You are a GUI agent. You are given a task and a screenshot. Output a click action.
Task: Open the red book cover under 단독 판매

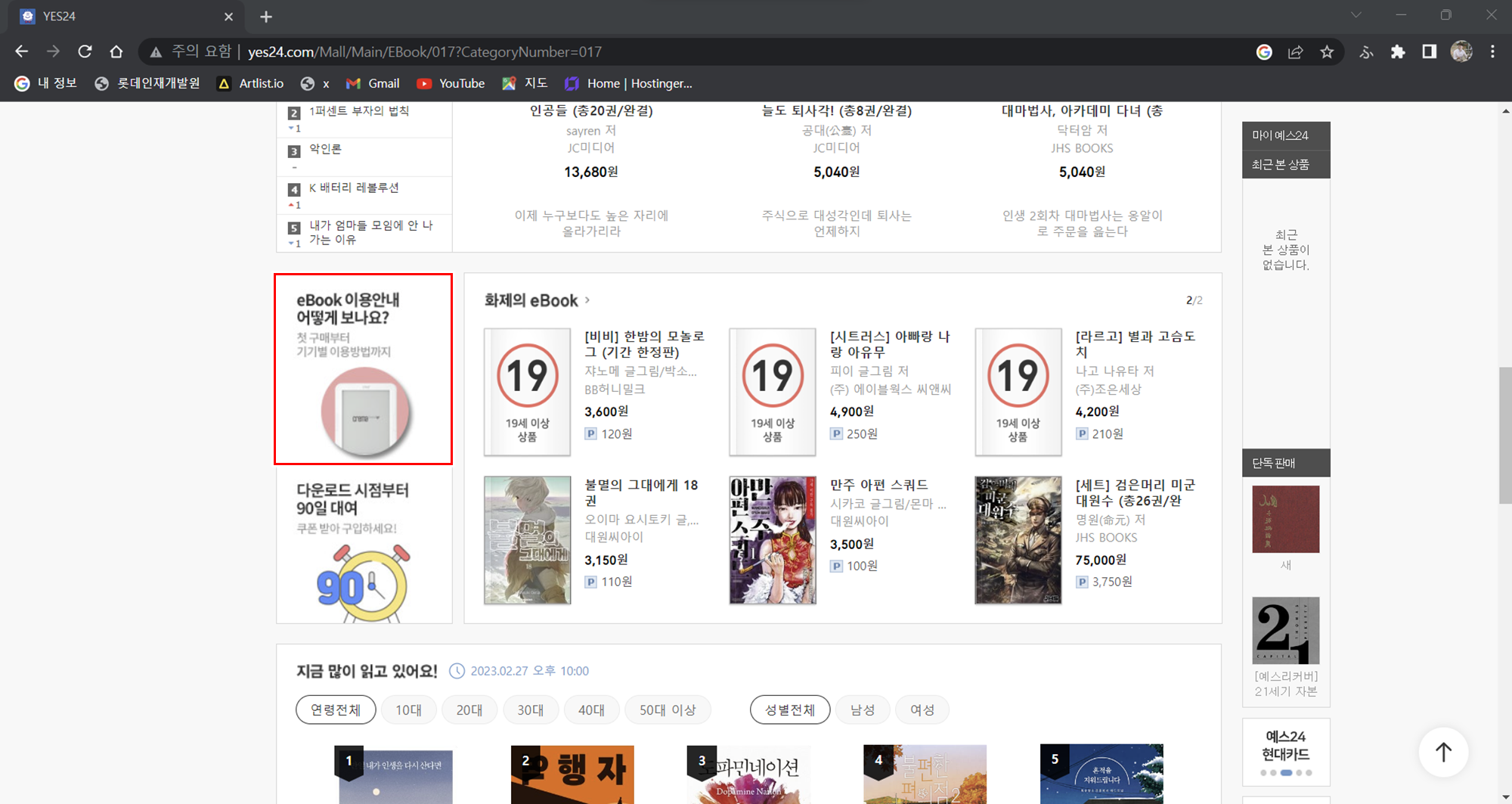click(x=1286, y=519)
